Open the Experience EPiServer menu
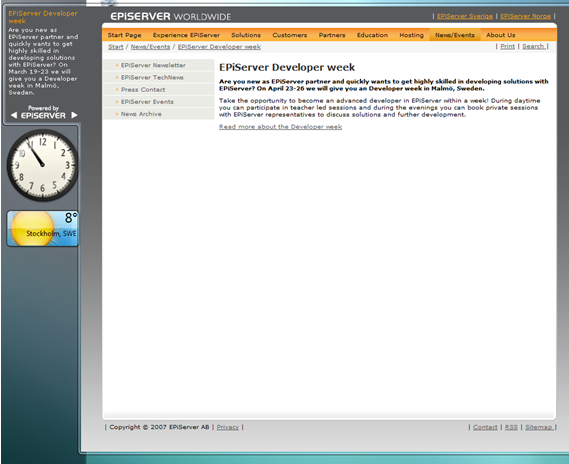This screenshot has width=569, height=464. (186, 35)
